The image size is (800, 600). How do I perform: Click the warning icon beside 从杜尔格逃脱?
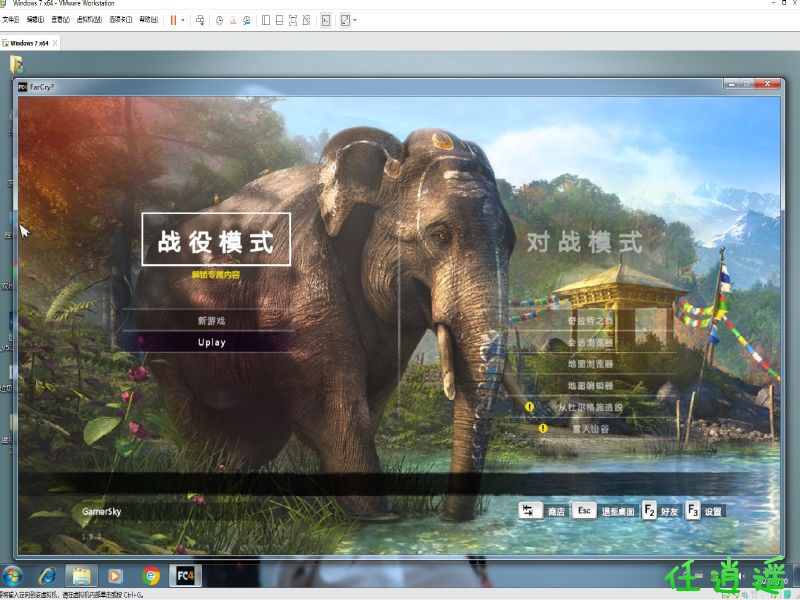tap(530, 407)
